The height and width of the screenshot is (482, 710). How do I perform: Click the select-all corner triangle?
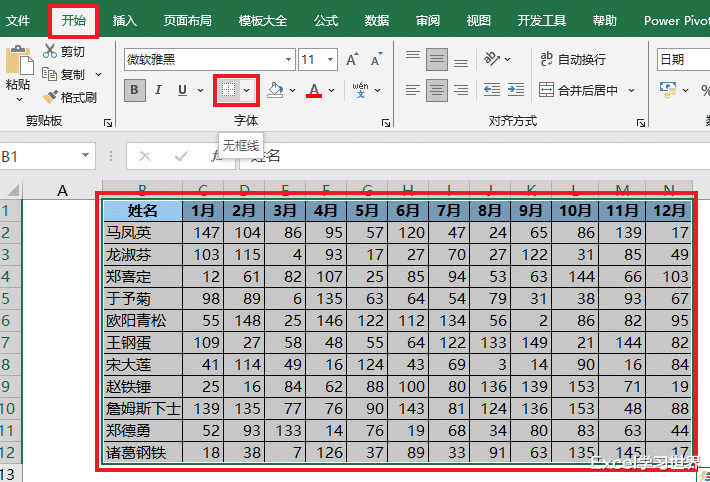point(14,190)
